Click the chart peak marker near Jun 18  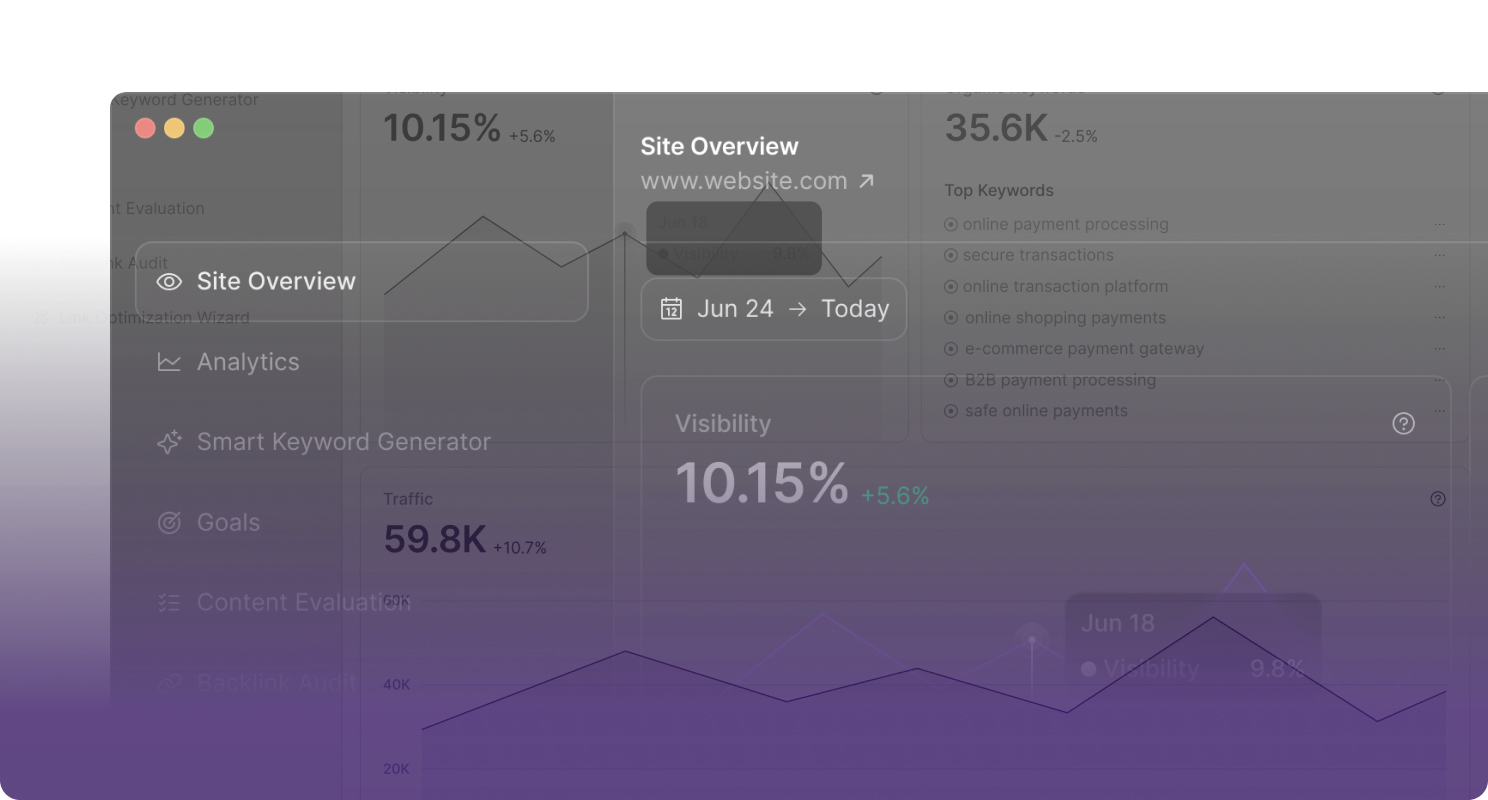coord(1030,637)
